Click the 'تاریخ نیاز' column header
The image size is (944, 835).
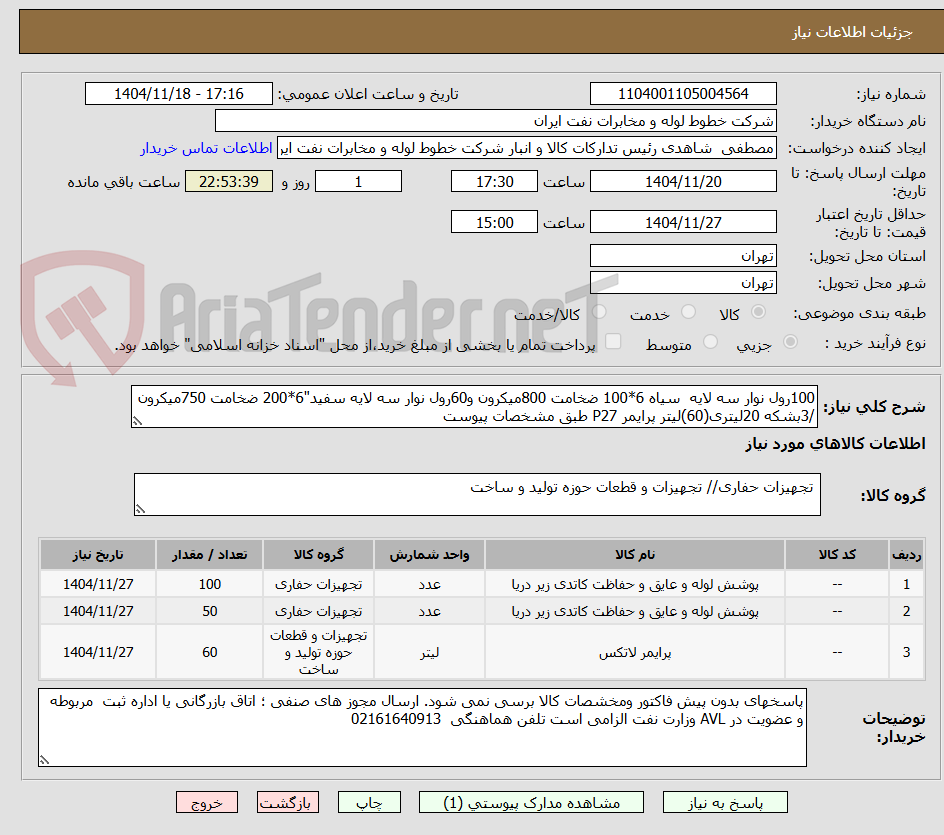coord(98,554)
